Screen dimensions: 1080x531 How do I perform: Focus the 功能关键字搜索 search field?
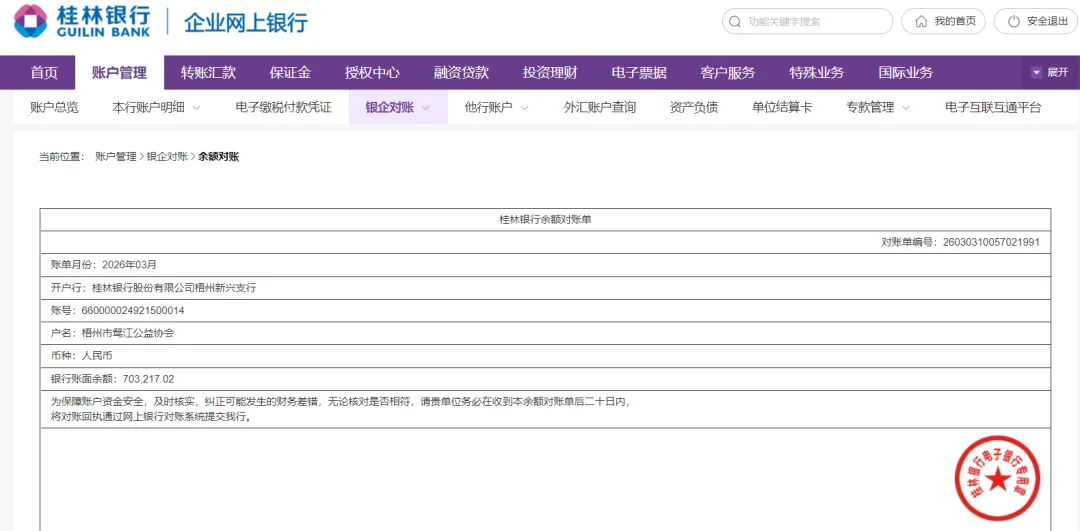pos(807,21)
